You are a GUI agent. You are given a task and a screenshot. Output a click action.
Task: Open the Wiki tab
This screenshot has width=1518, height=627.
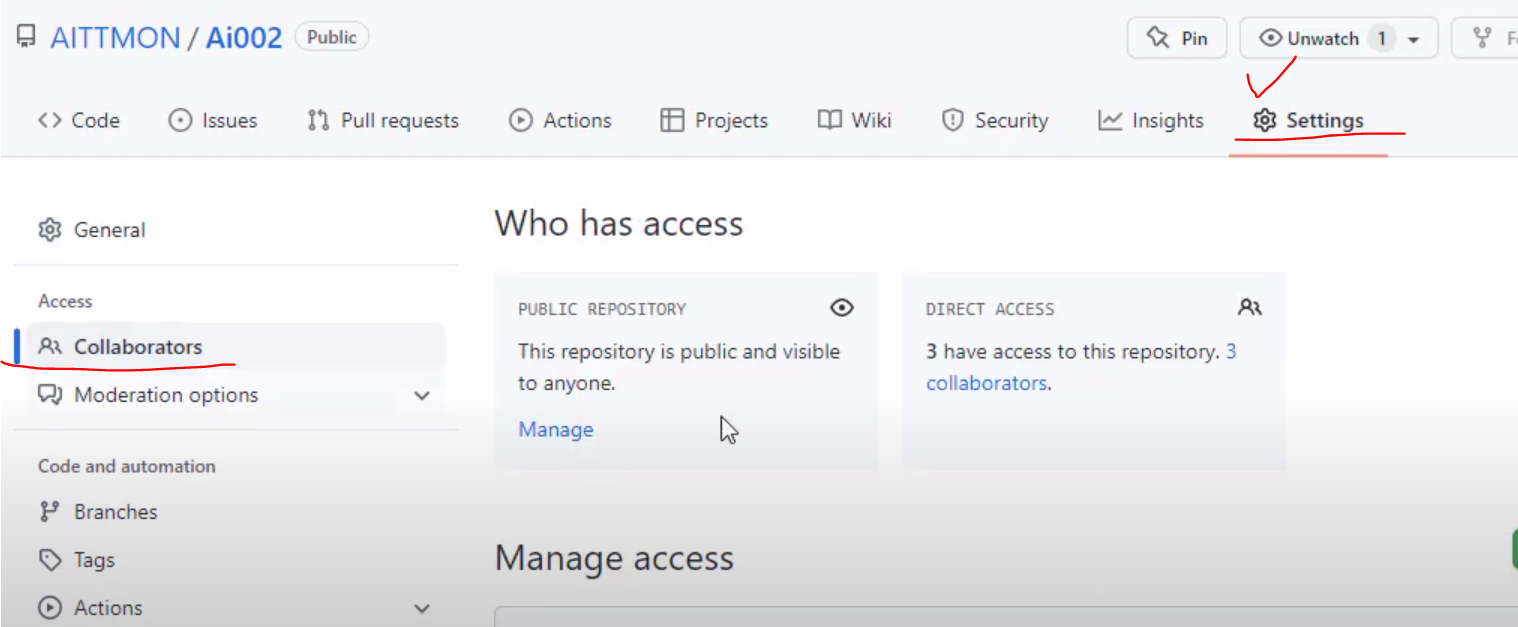854,120
